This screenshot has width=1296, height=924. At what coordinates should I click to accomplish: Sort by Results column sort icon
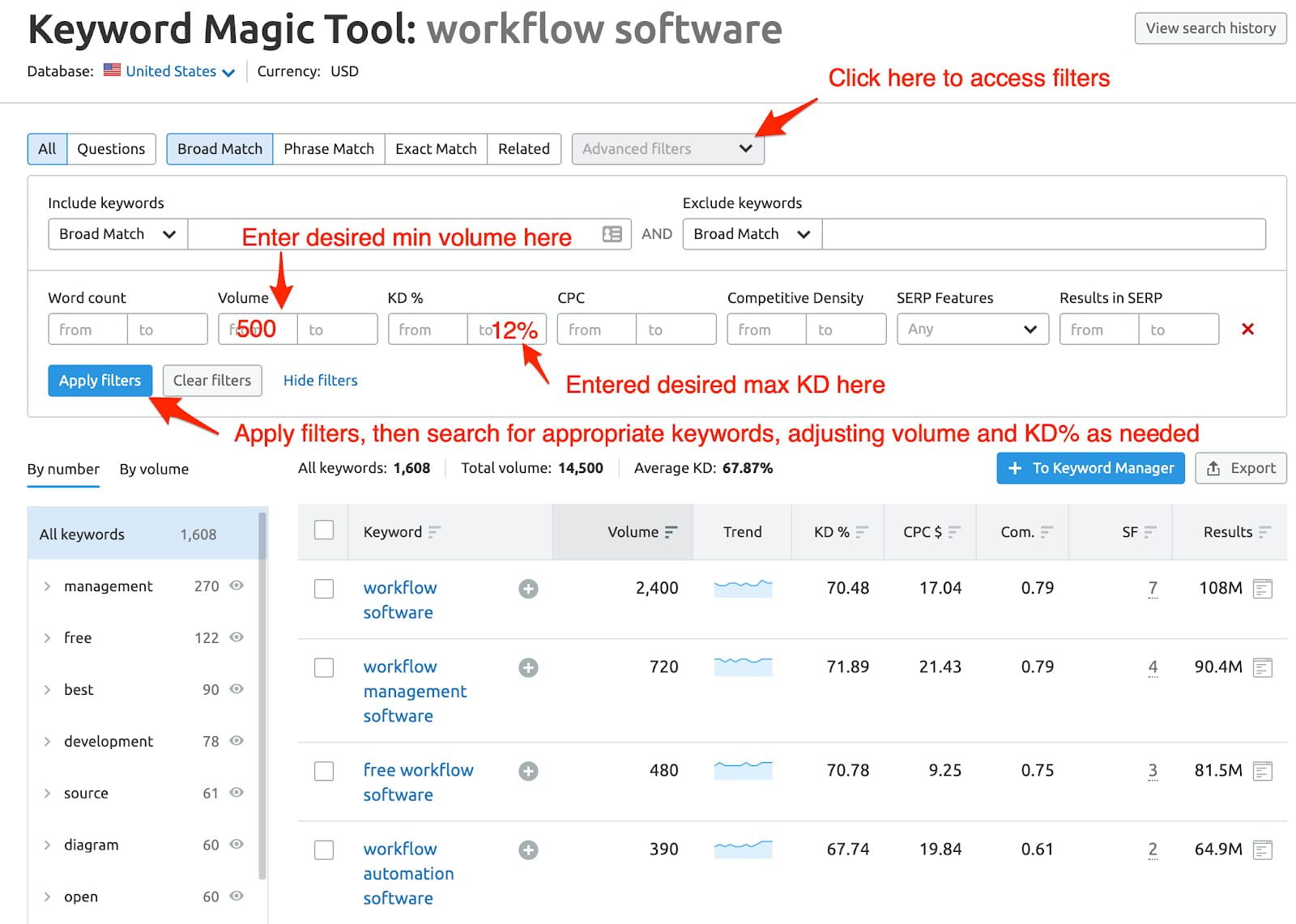(x=1265, y=532)
